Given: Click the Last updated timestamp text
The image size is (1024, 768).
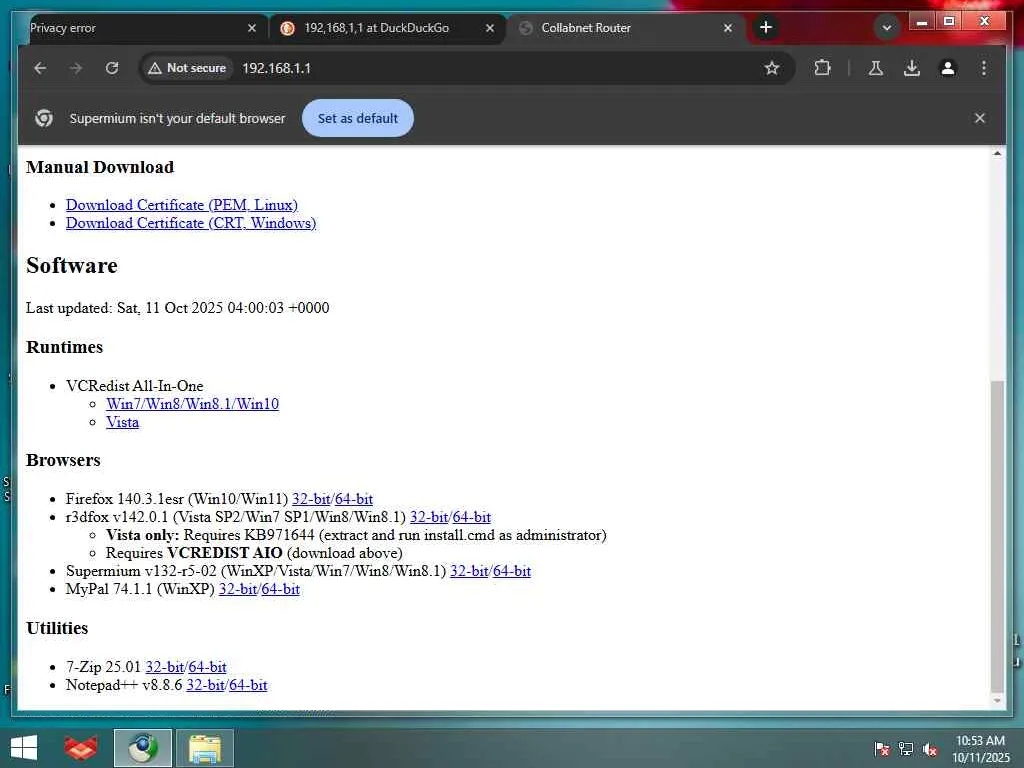Looking at the screenshot, I should [x=178, y=308].
